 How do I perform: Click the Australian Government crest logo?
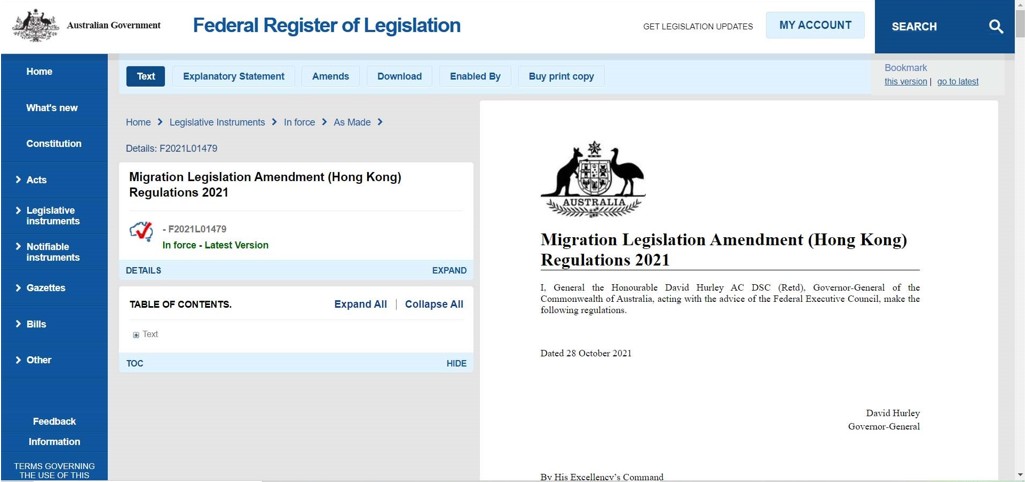[35, 25]
